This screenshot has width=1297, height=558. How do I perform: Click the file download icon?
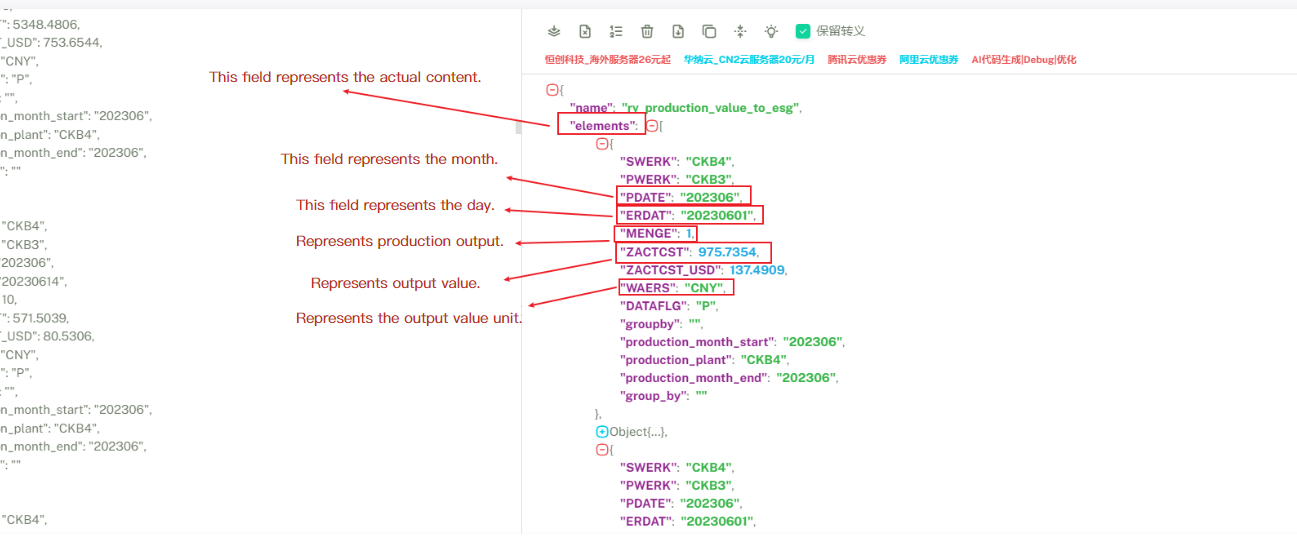click(x=678, y=32)
